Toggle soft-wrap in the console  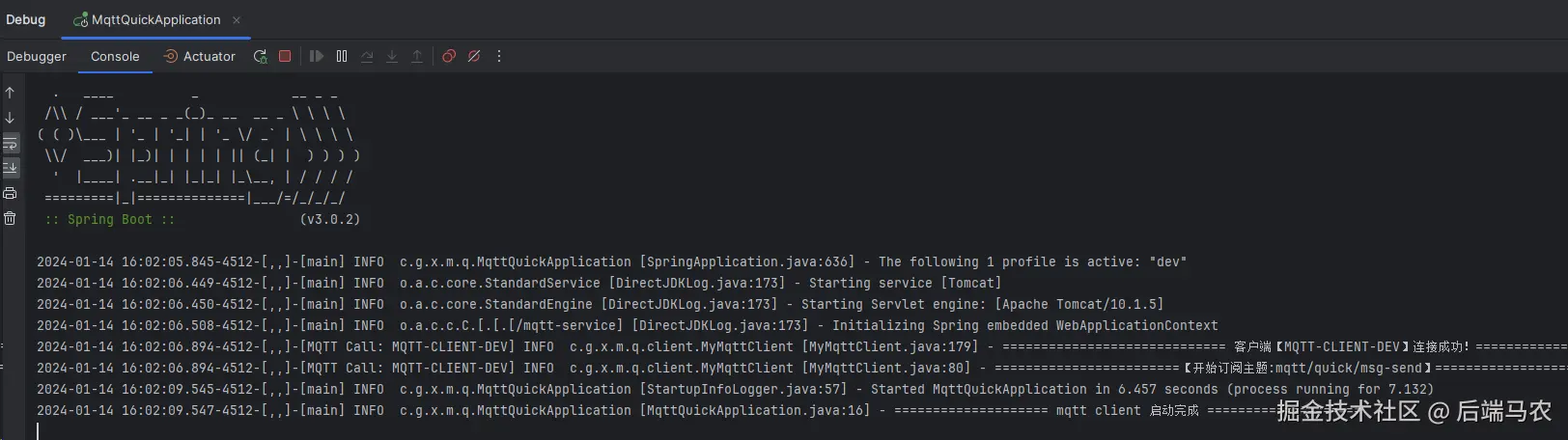click(10, 143)
